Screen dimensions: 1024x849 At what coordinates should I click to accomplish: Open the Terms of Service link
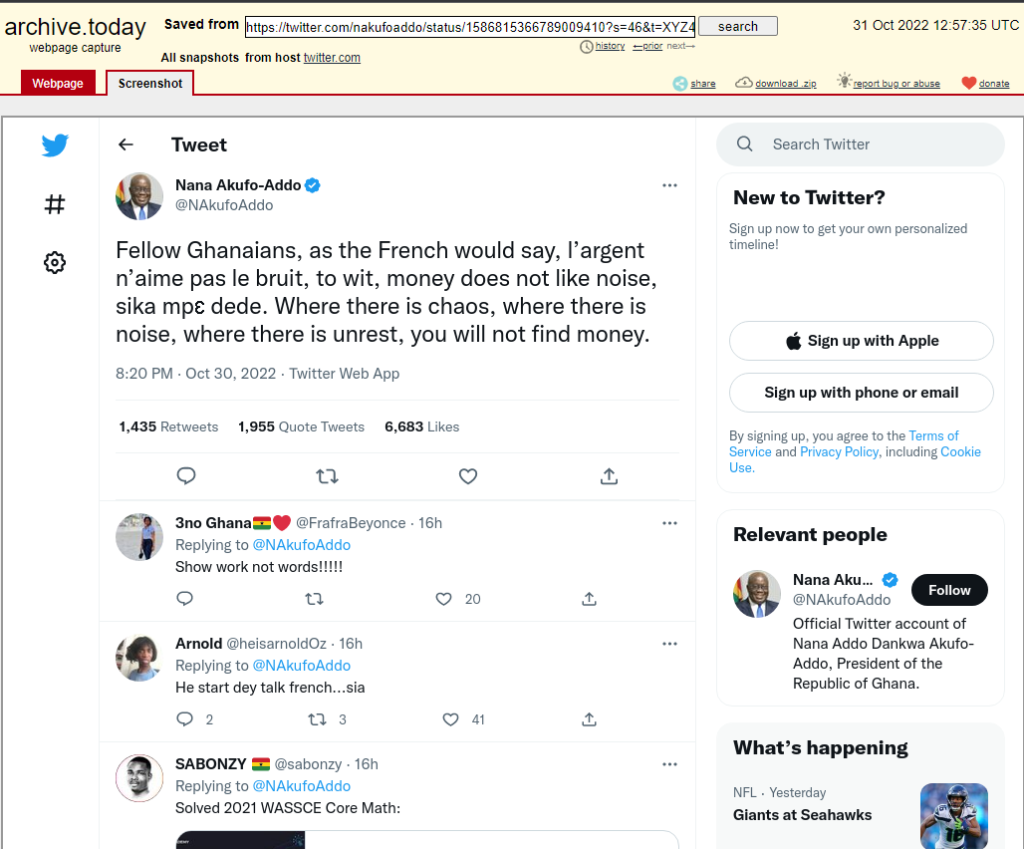pos(933,436)
